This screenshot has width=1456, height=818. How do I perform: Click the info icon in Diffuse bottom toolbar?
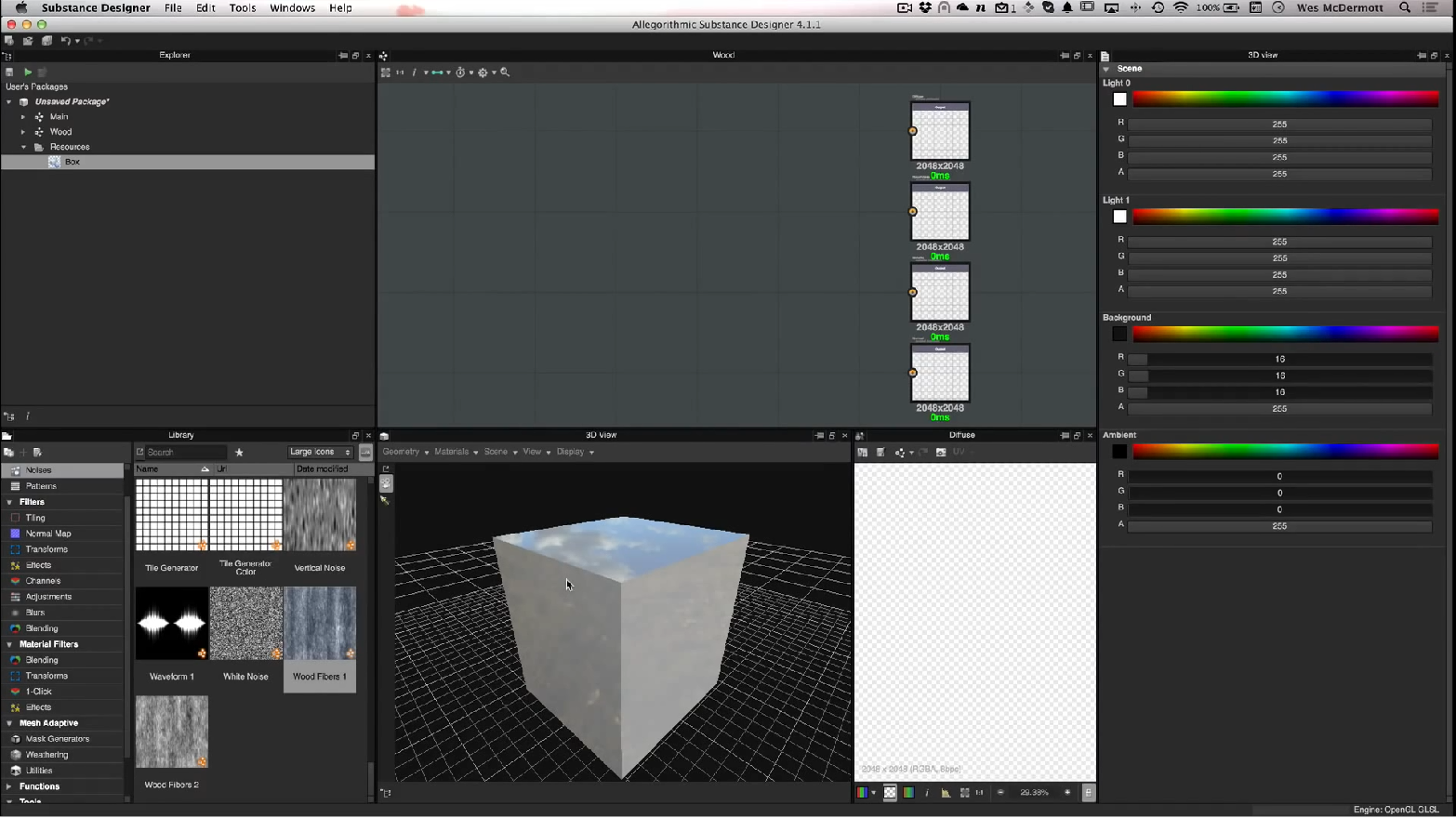(927, 793)
